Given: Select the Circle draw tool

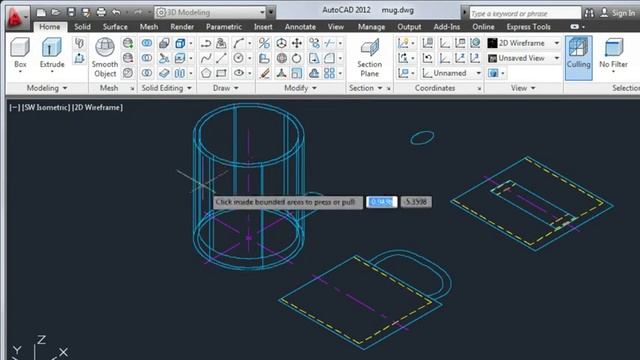Looking at the screenshot, I should [x=238, y=58].
